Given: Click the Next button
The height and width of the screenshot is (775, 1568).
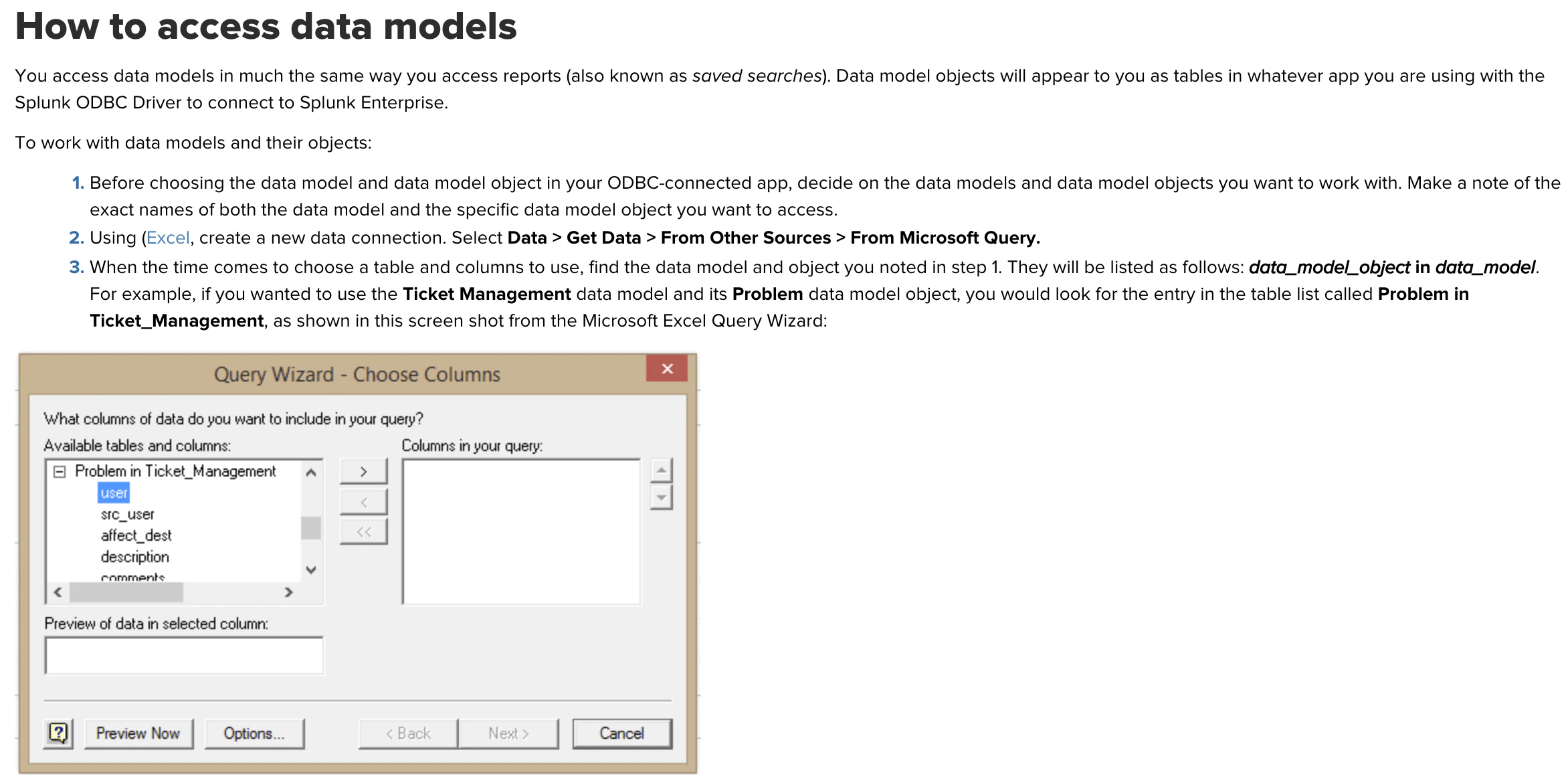Looking at the screenshot, I should (508, 734).
